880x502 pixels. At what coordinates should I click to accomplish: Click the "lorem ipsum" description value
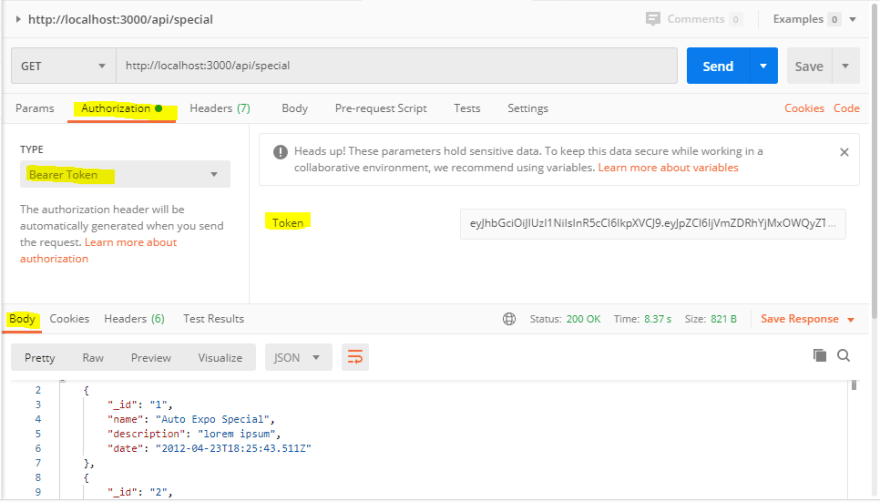coord(237,434)
